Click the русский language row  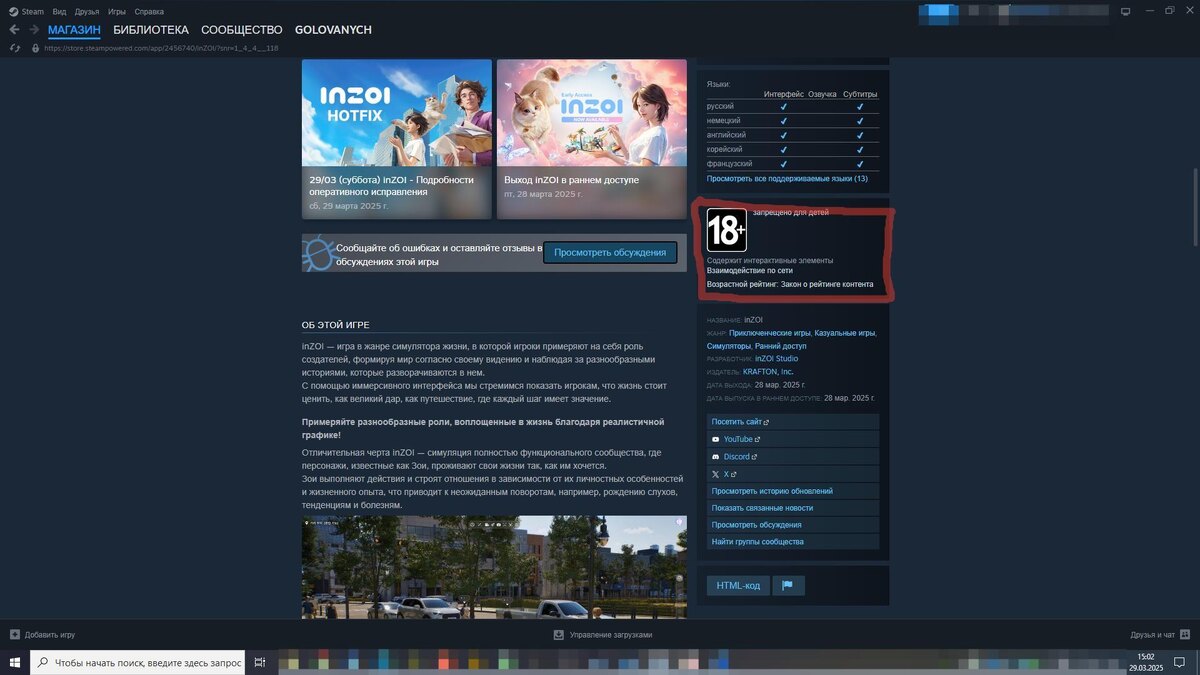793,106
